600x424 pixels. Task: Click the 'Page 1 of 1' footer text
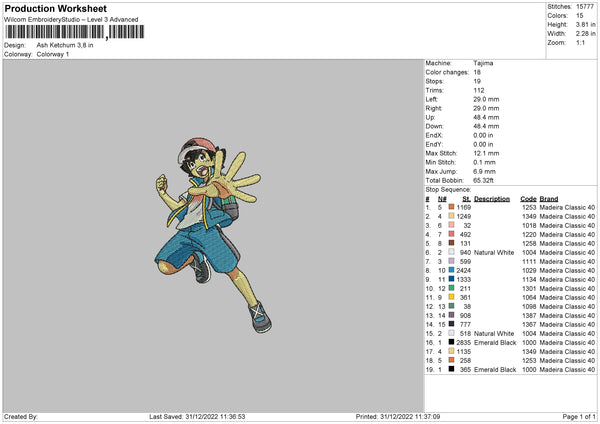pos(579,416)
